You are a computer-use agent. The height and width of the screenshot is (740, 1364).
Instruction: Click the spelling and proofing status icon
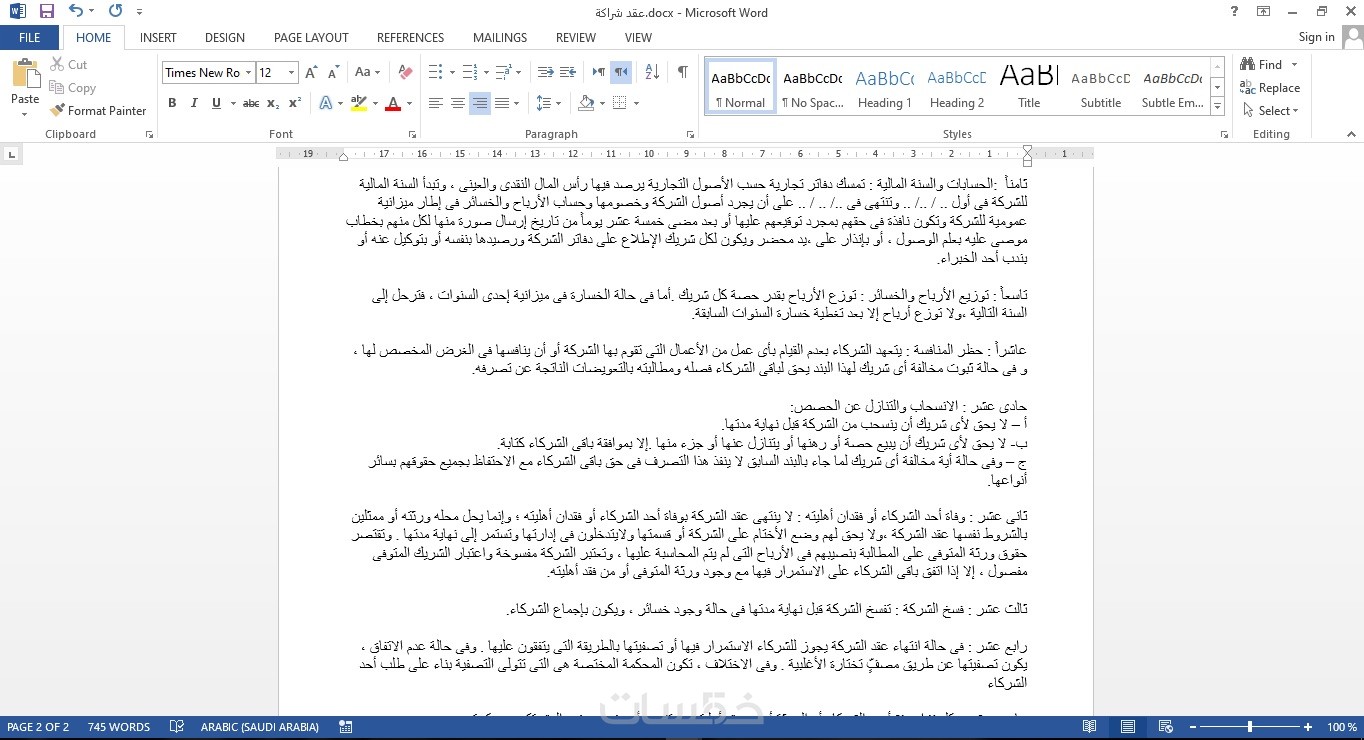176,727
